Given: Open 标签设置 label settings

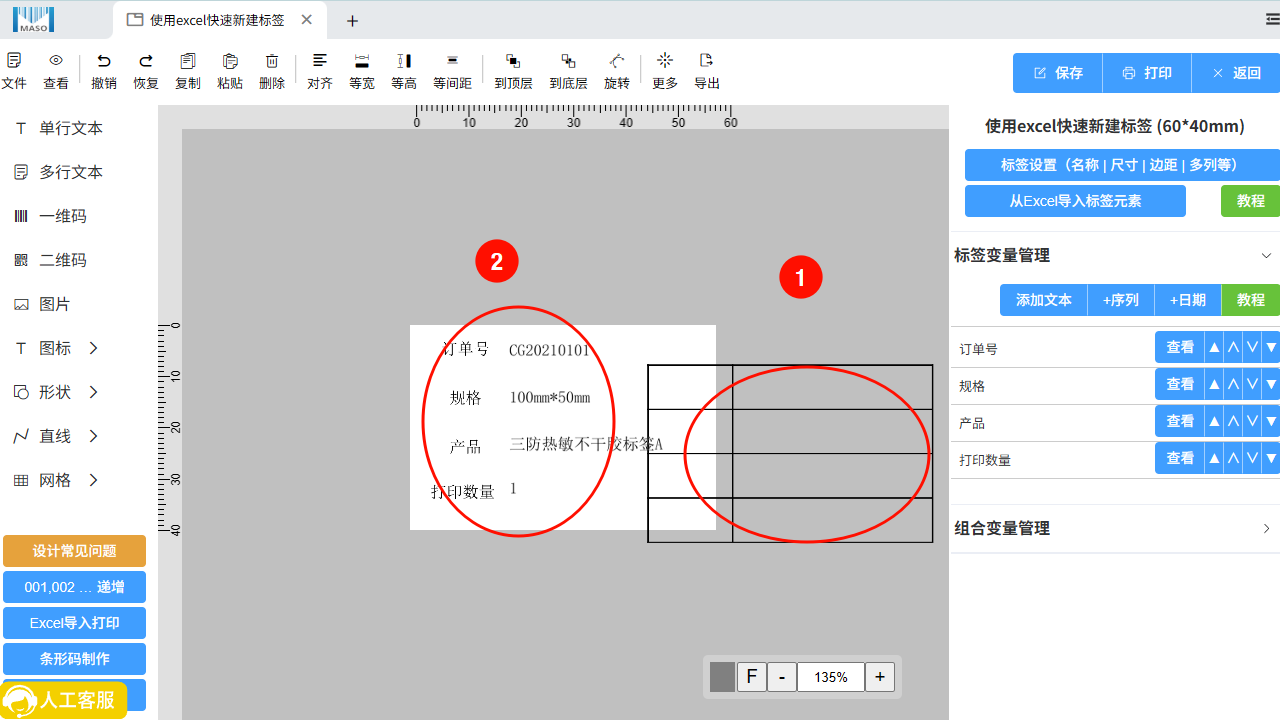Looking at the screenshot, I should pos(1122,165).
